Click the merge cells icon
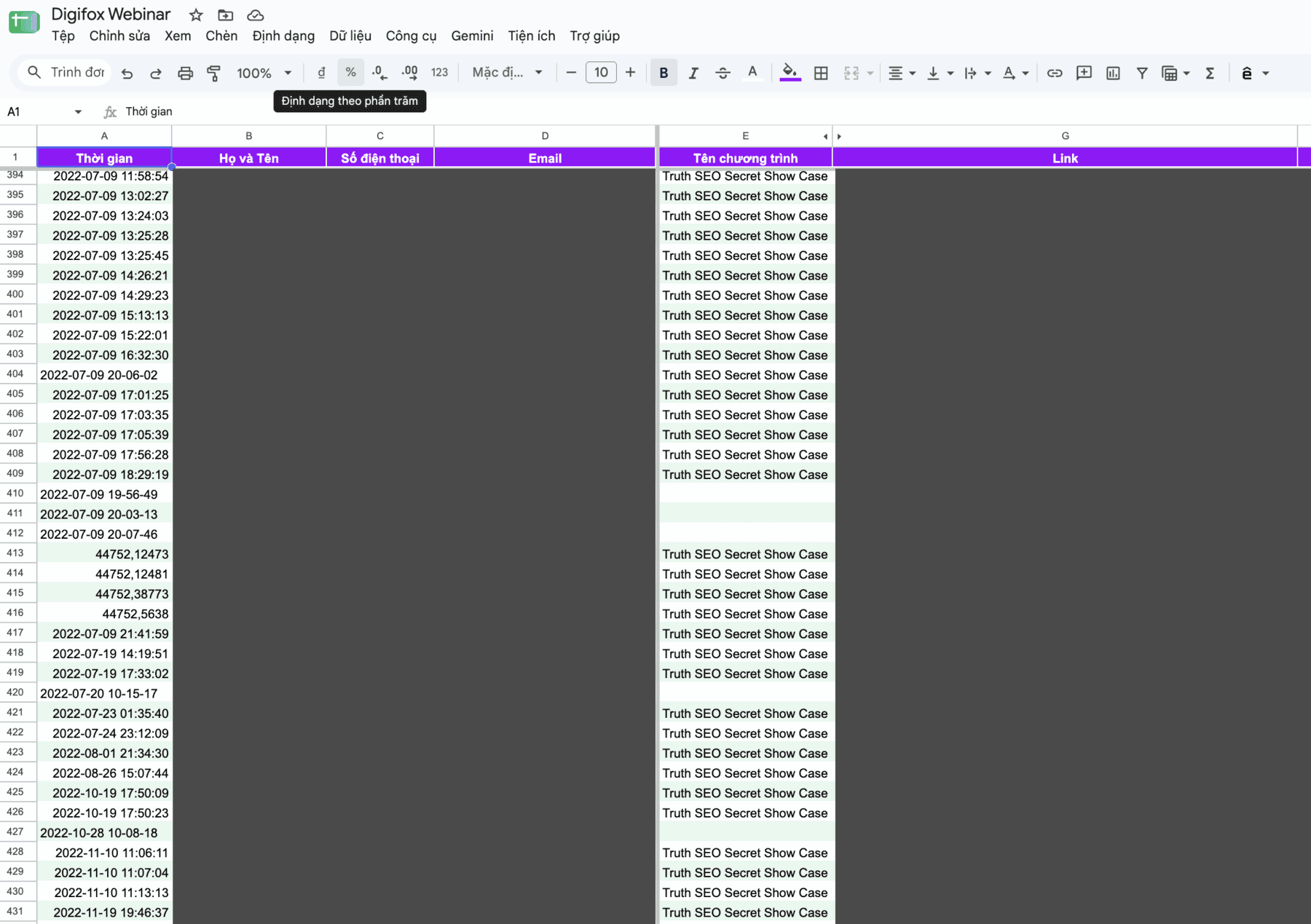1311x924 pixels. (851, 73)
